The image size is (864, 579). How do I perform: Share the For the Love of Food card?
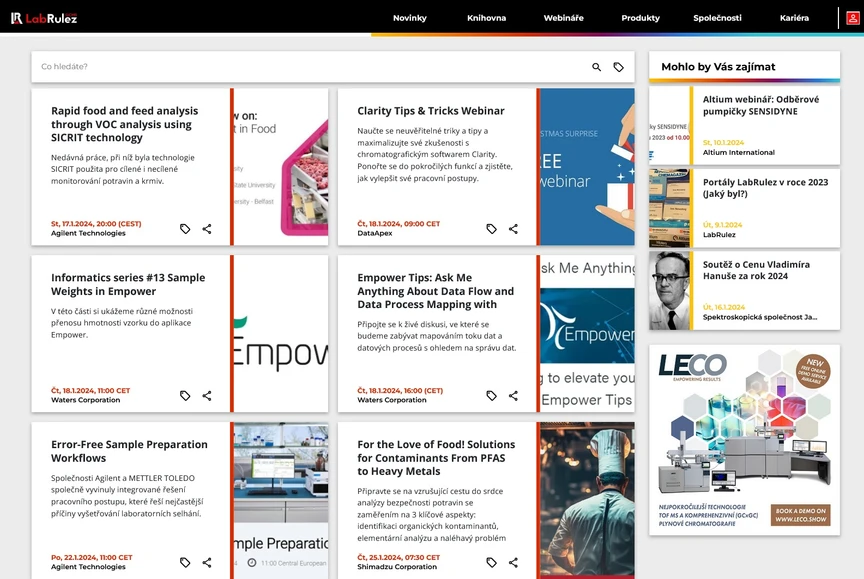point(513,563)
